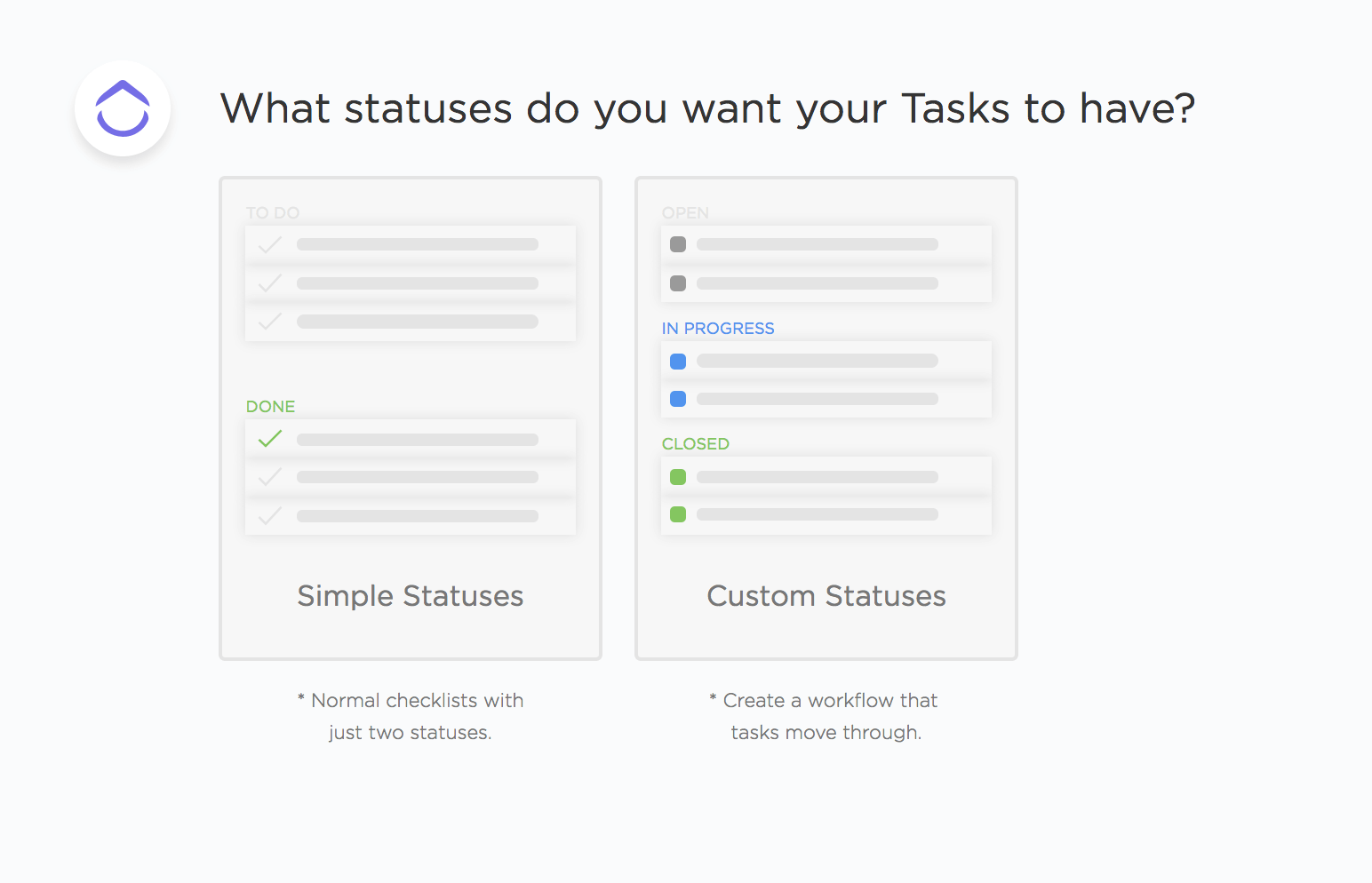The width and height of the screenshot is (1372, 883).
Task: Click the first gray square under OPEN
Action: coord(678,244)
